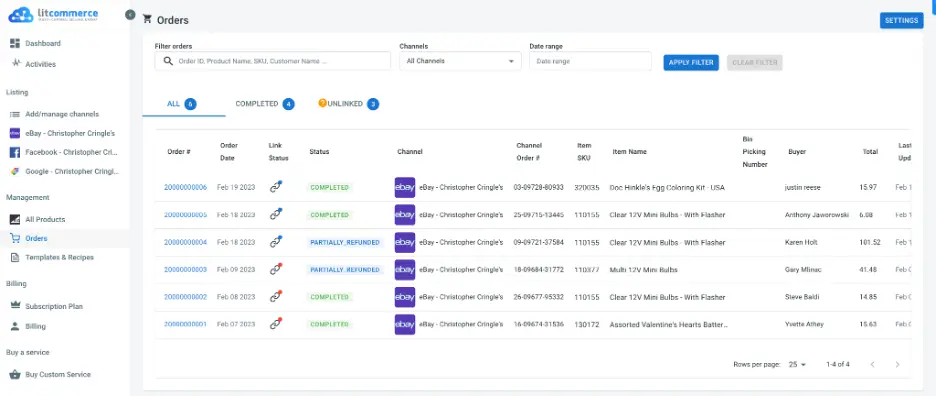Click the question mark icon on Unlinked tab
Viewport: 936px width, 396px height.
click(322, 103)
